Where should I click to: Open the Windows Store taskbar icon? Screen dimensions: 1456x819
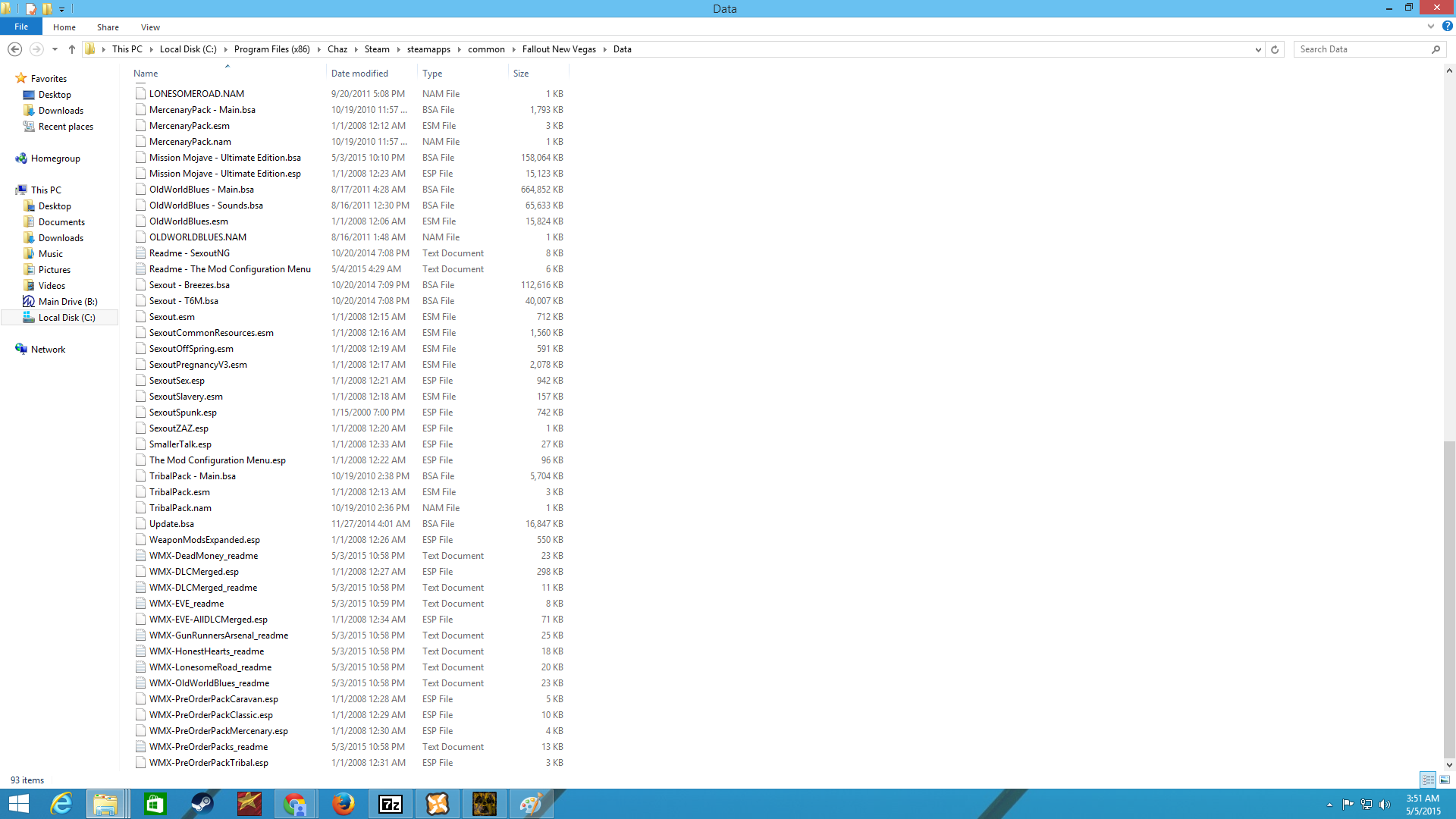(155, 804)
